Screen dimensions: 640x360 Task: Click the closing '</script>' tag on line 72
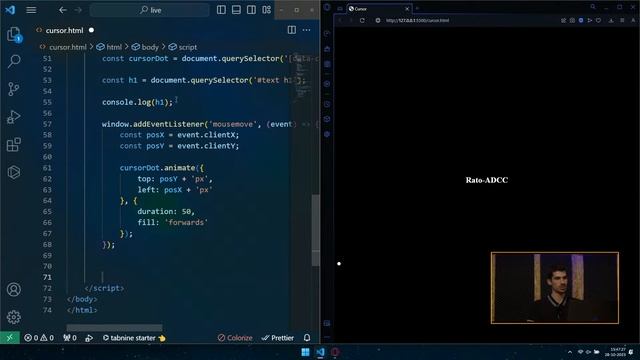pos(104,288)
